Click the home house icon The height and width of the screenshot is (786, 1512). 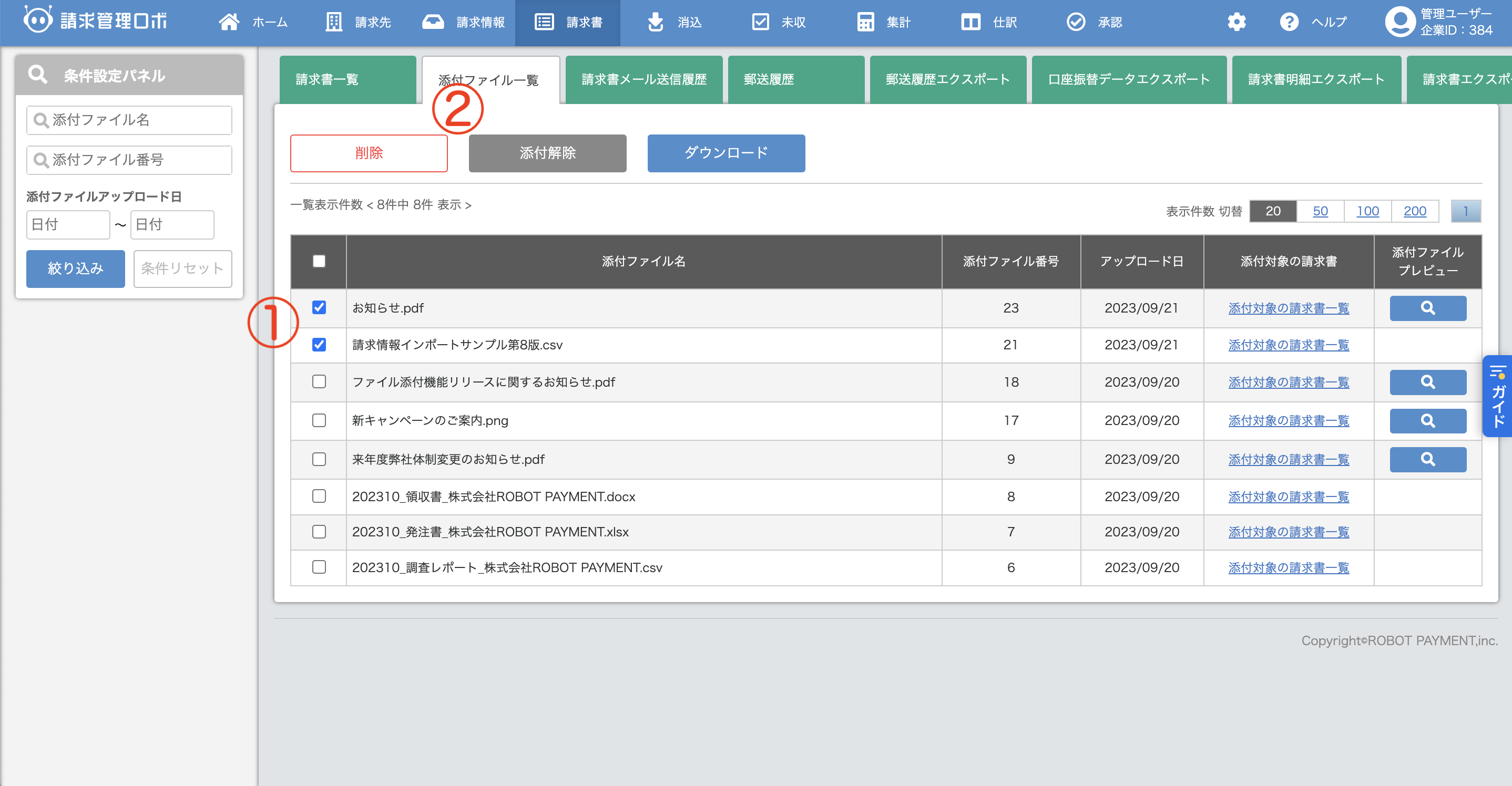pos(229,22)
